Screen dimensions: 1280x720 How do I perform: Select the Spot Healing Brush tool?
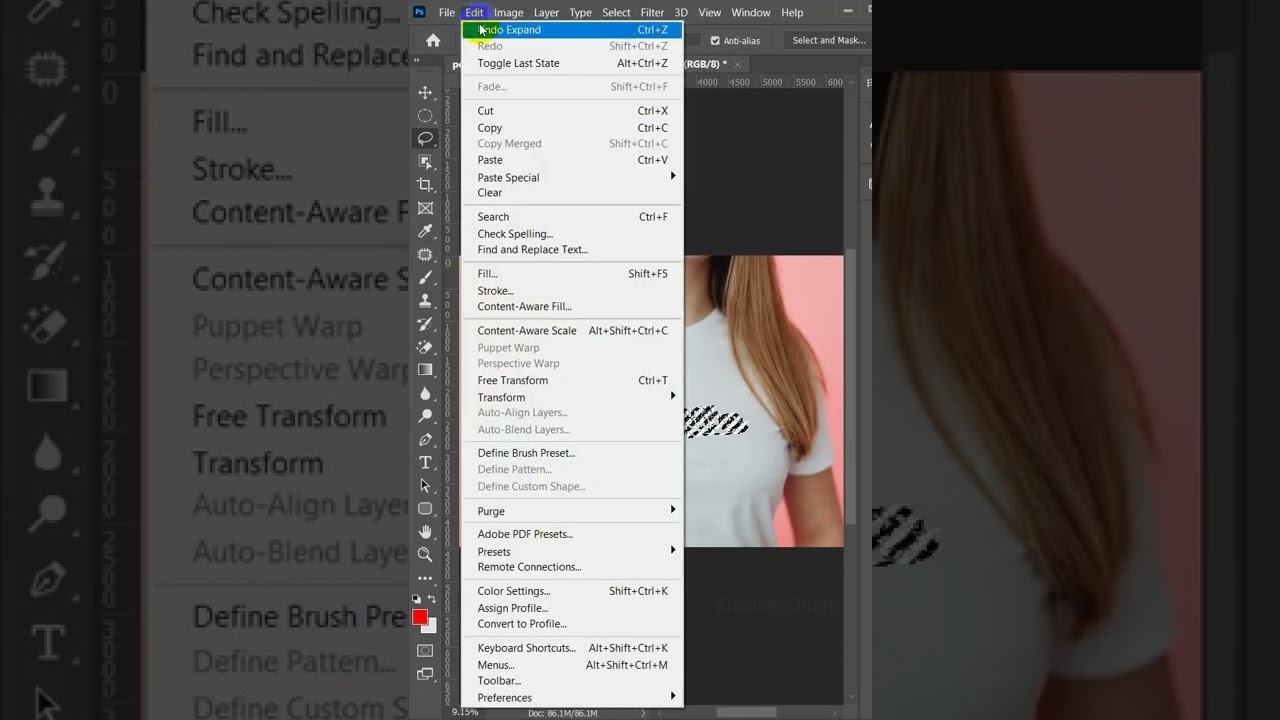[425, 254]
